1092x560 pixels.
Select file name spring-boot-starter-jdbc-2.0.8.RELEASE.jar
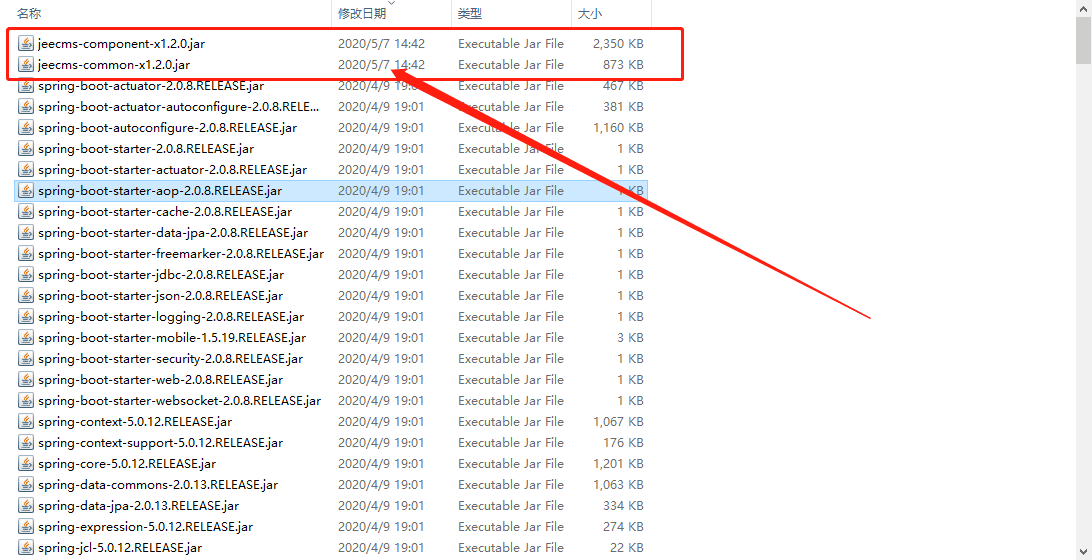(161, 274)
